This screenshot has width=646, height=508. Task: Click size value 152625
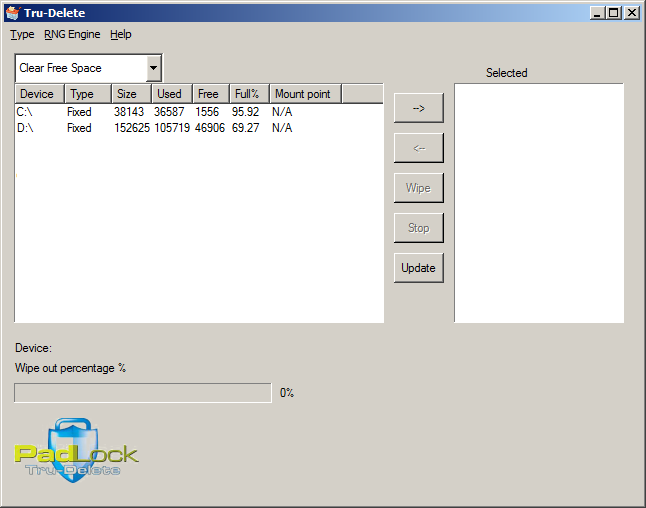[x=132, y=128]
